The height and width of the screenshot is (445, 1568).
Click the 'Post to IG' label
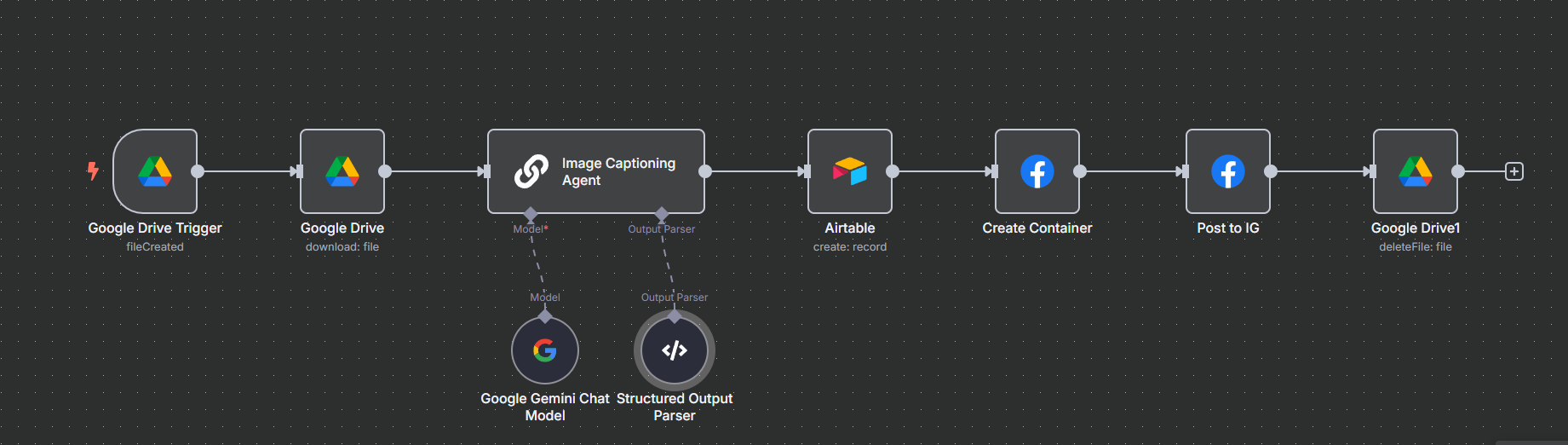[1228, 228]
